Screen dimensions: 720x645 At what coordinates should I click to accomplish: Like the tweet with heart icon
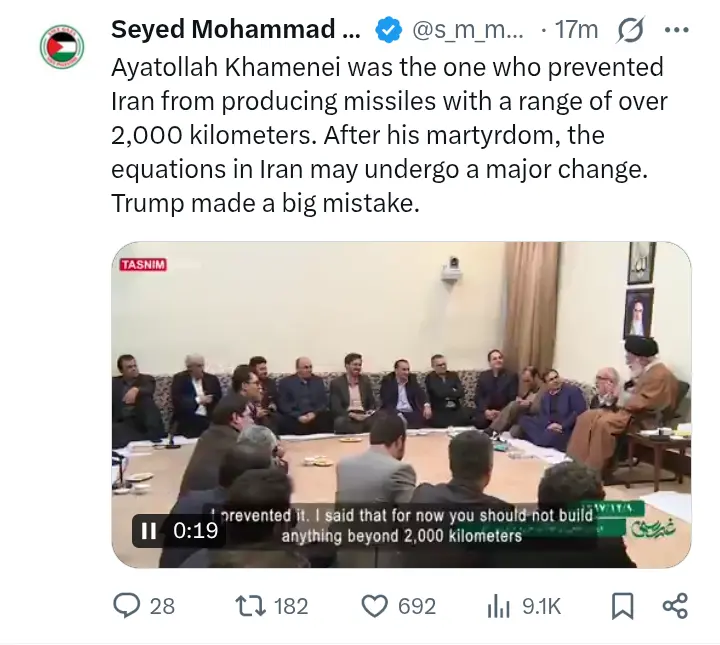click(x=374, y=605)
